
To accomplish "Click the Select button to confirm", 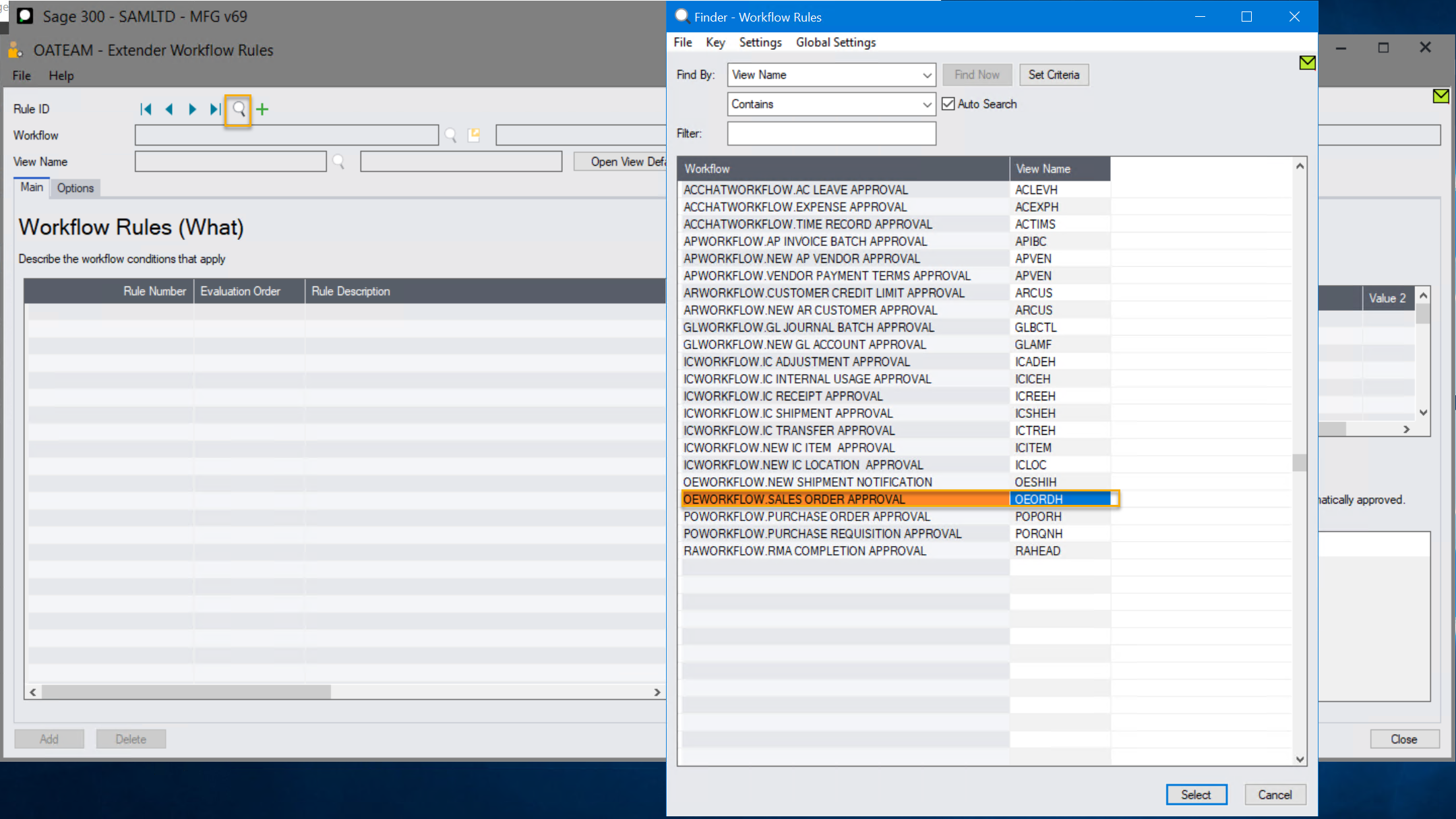I will tap(1196, 795).
